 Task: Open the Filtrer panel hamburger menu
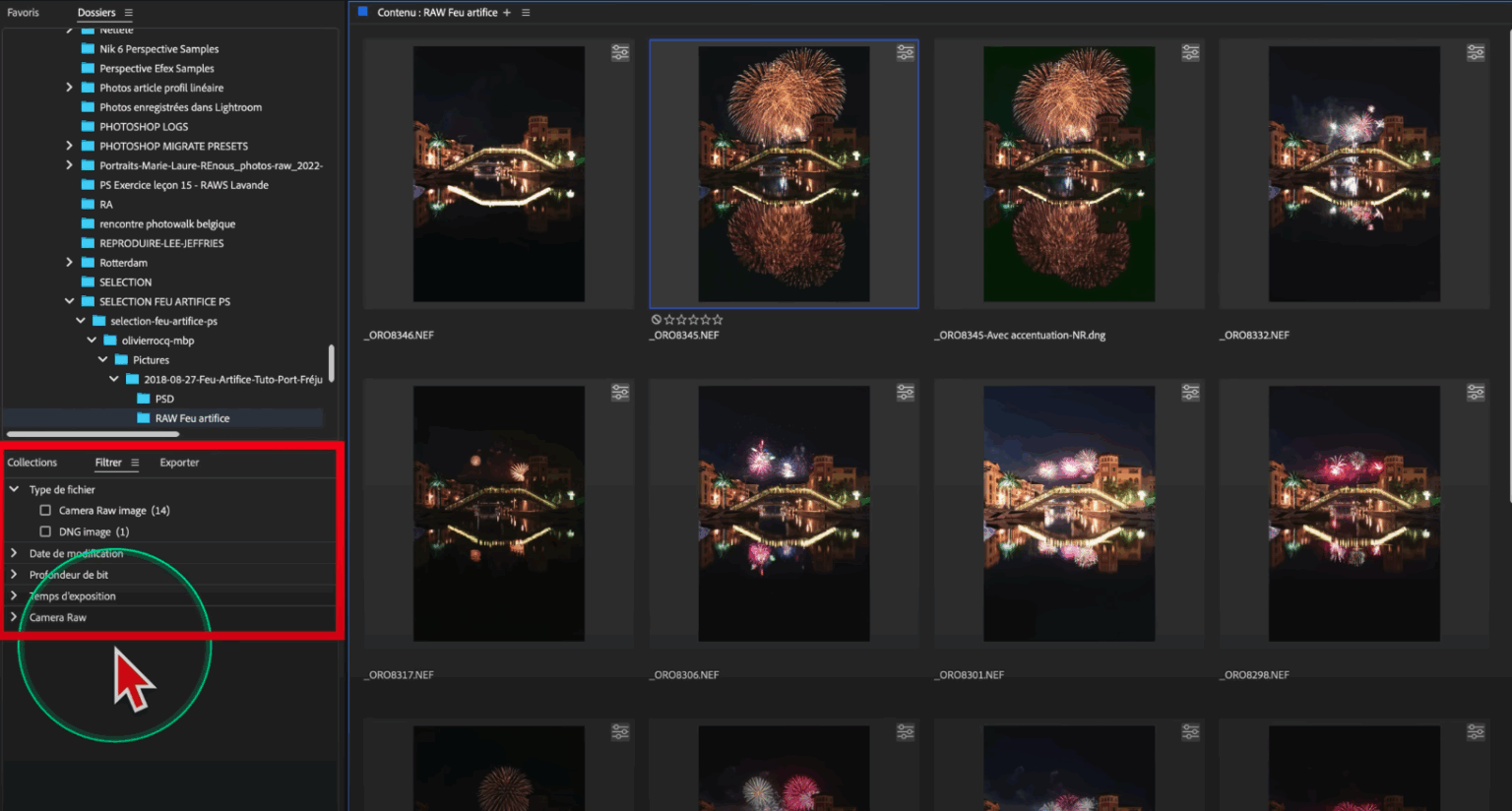point(136,462)
